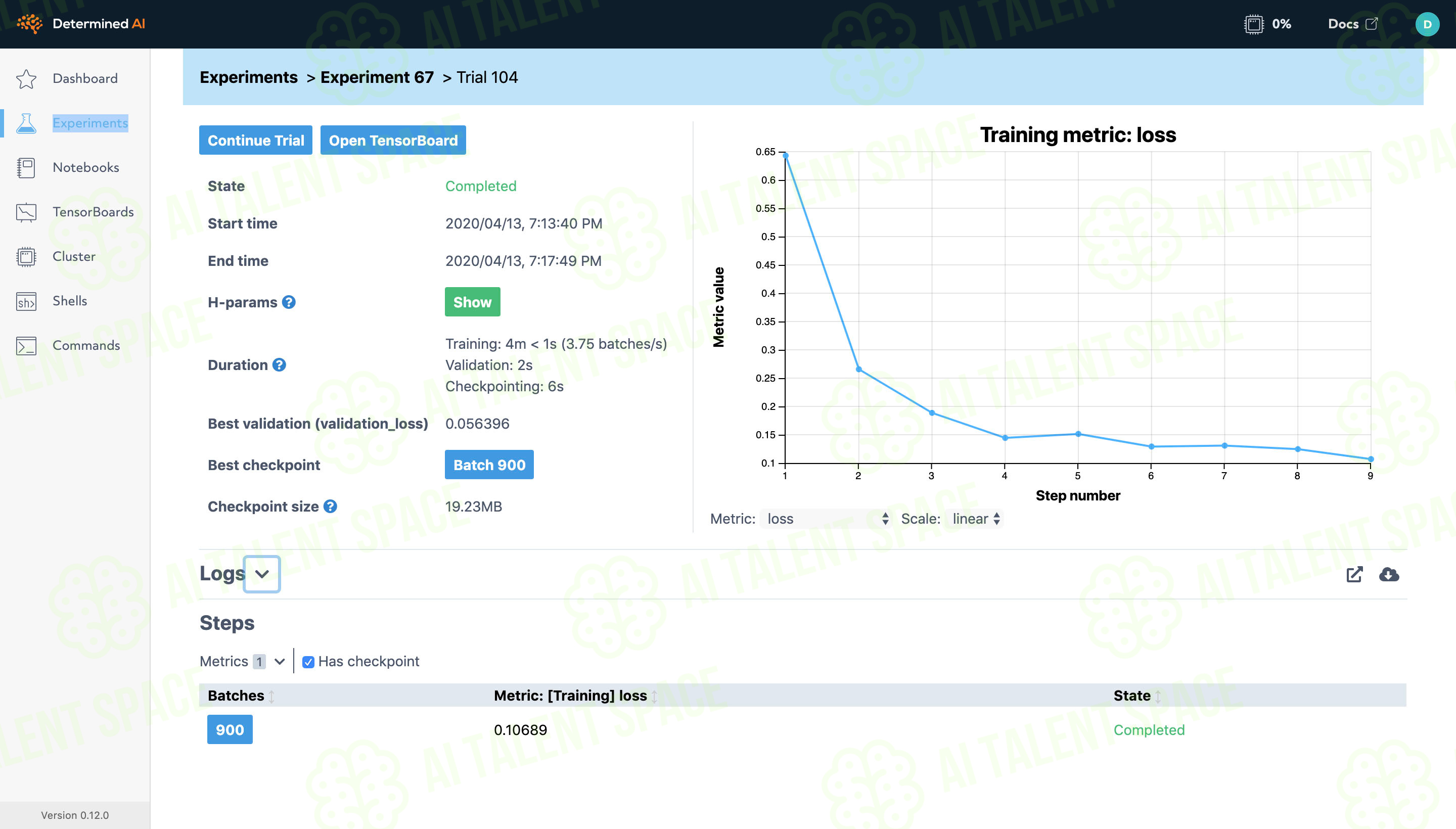This screenshot has width=1456, height=829.
Task: Click the step 5 data point on chart
Action: click(1078, 434)
